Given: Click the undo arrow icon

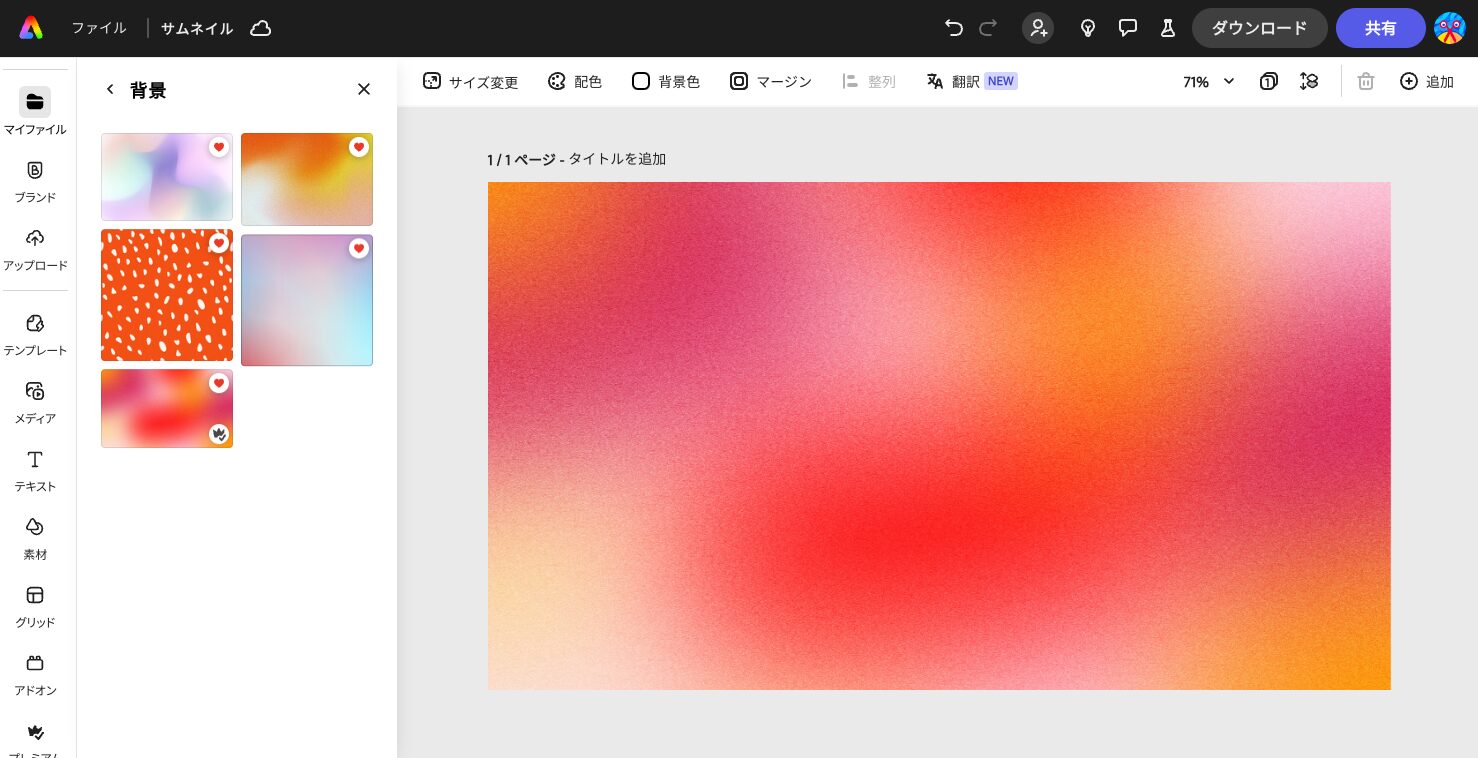Looking at the screenshot, I should tap(953, 28).
